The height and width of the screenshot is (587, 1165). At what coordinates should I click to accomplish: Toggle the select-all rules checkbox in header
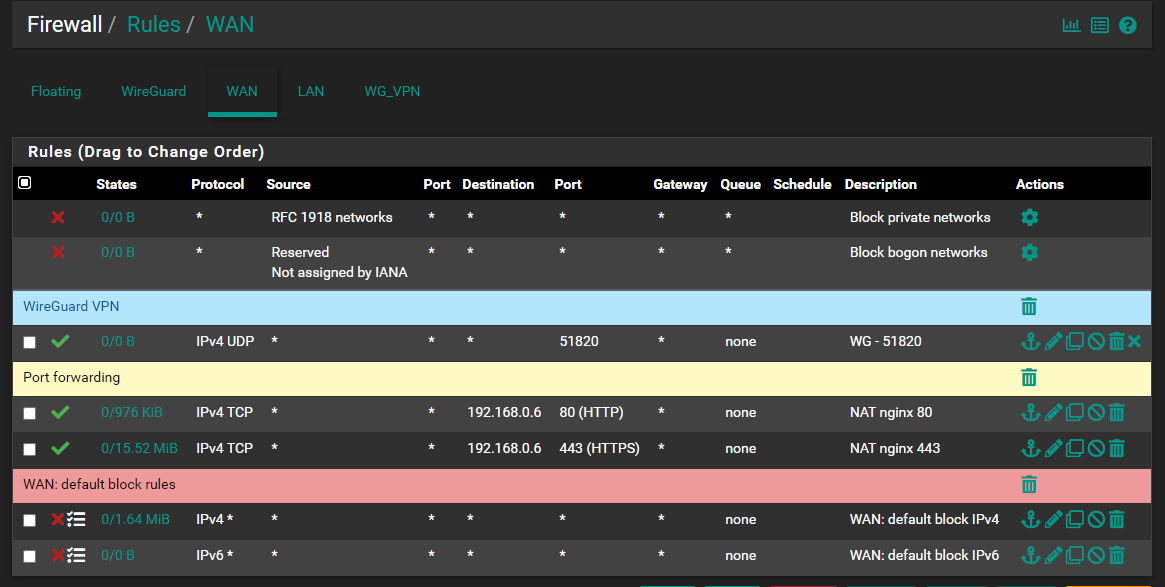(25, 183)
